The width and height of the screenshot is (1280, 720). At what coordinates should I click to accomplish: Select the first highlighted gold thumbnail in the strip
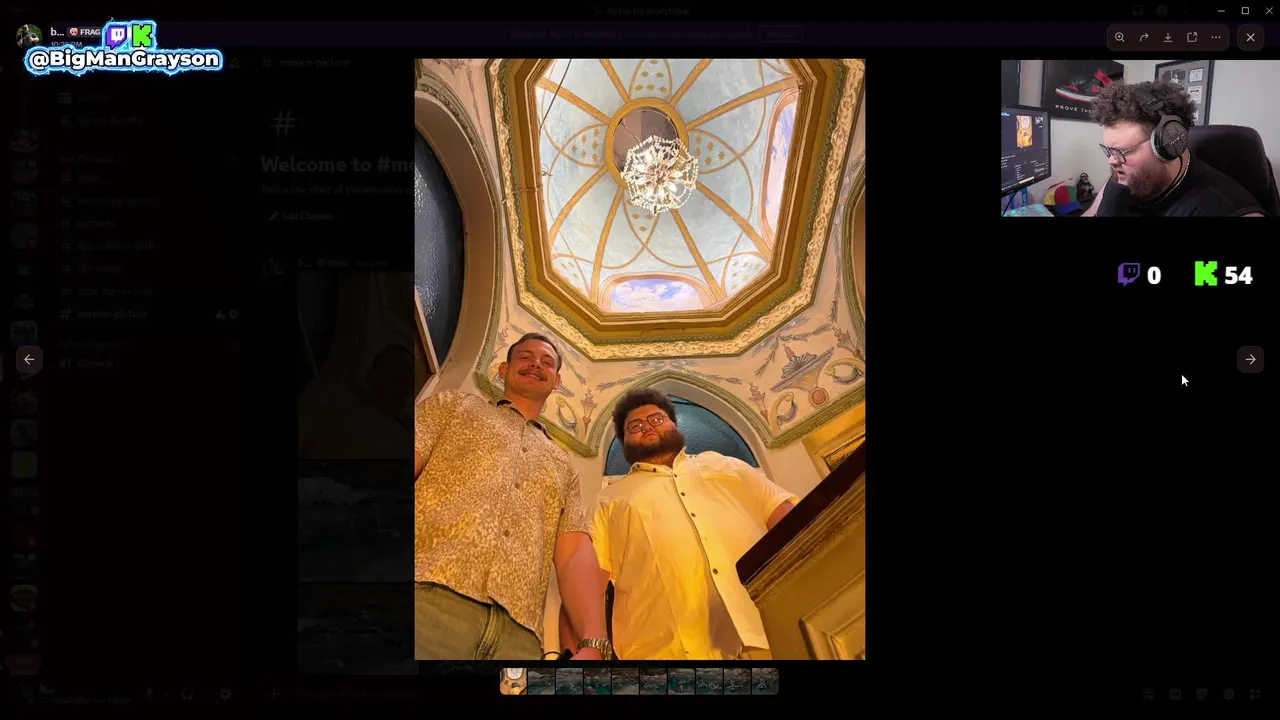coord(513,681)
